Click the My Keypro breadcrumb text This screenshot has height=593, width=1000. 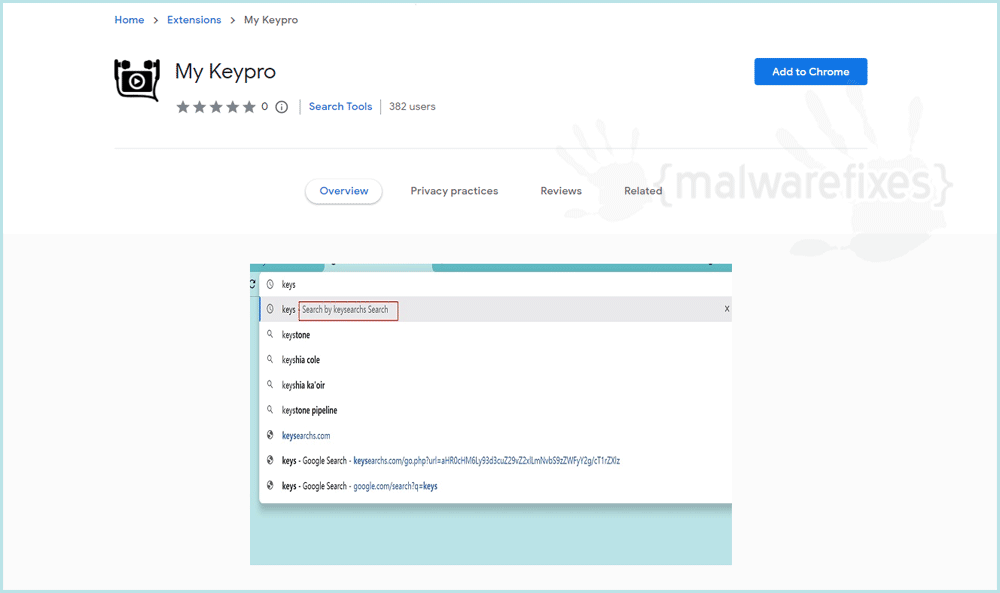[x=271, y=20]
